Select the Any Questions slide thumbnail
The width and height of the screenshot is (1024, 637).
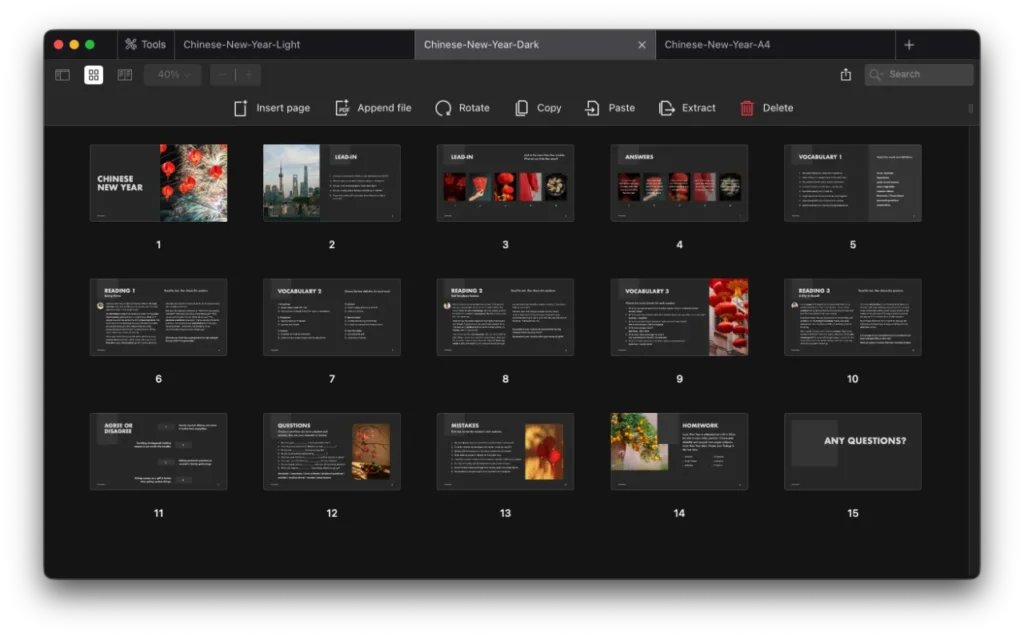[x=852, y=451]
